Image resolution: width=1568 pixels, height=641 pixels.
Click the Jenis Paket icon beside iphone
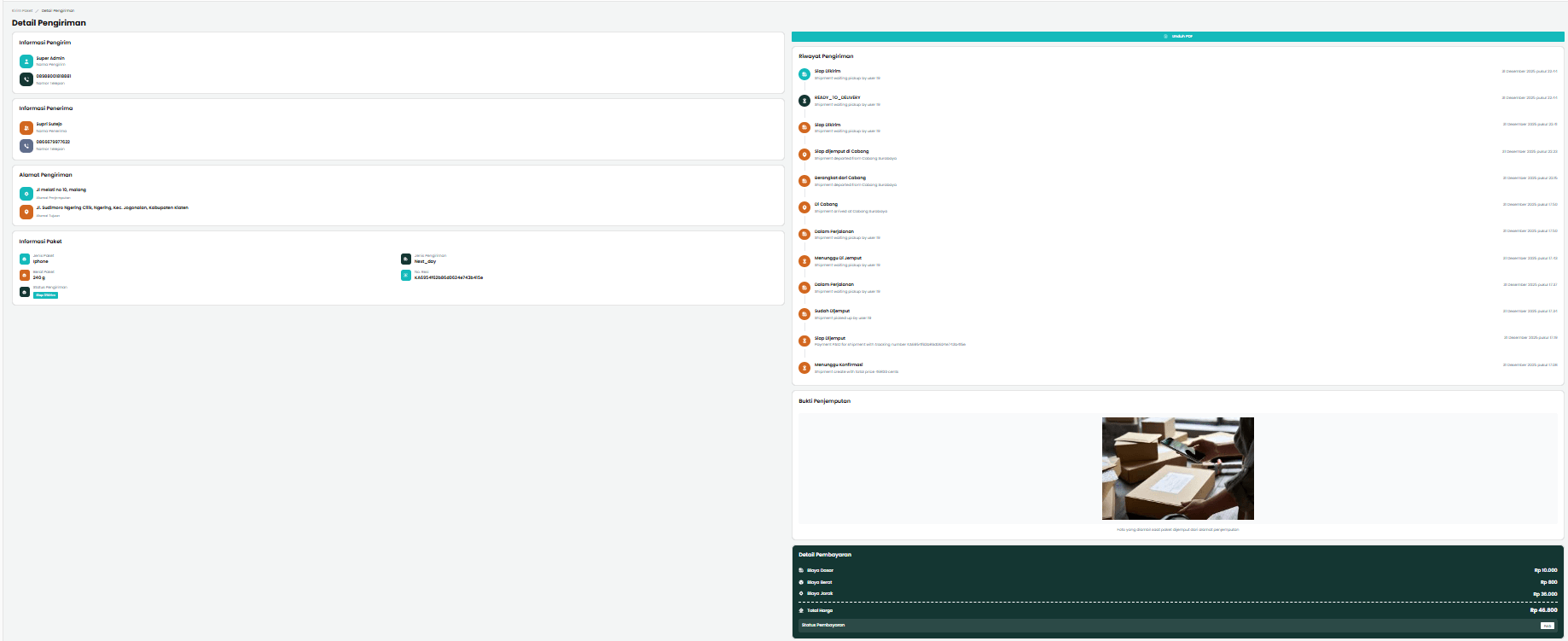(x=25, y=259)
